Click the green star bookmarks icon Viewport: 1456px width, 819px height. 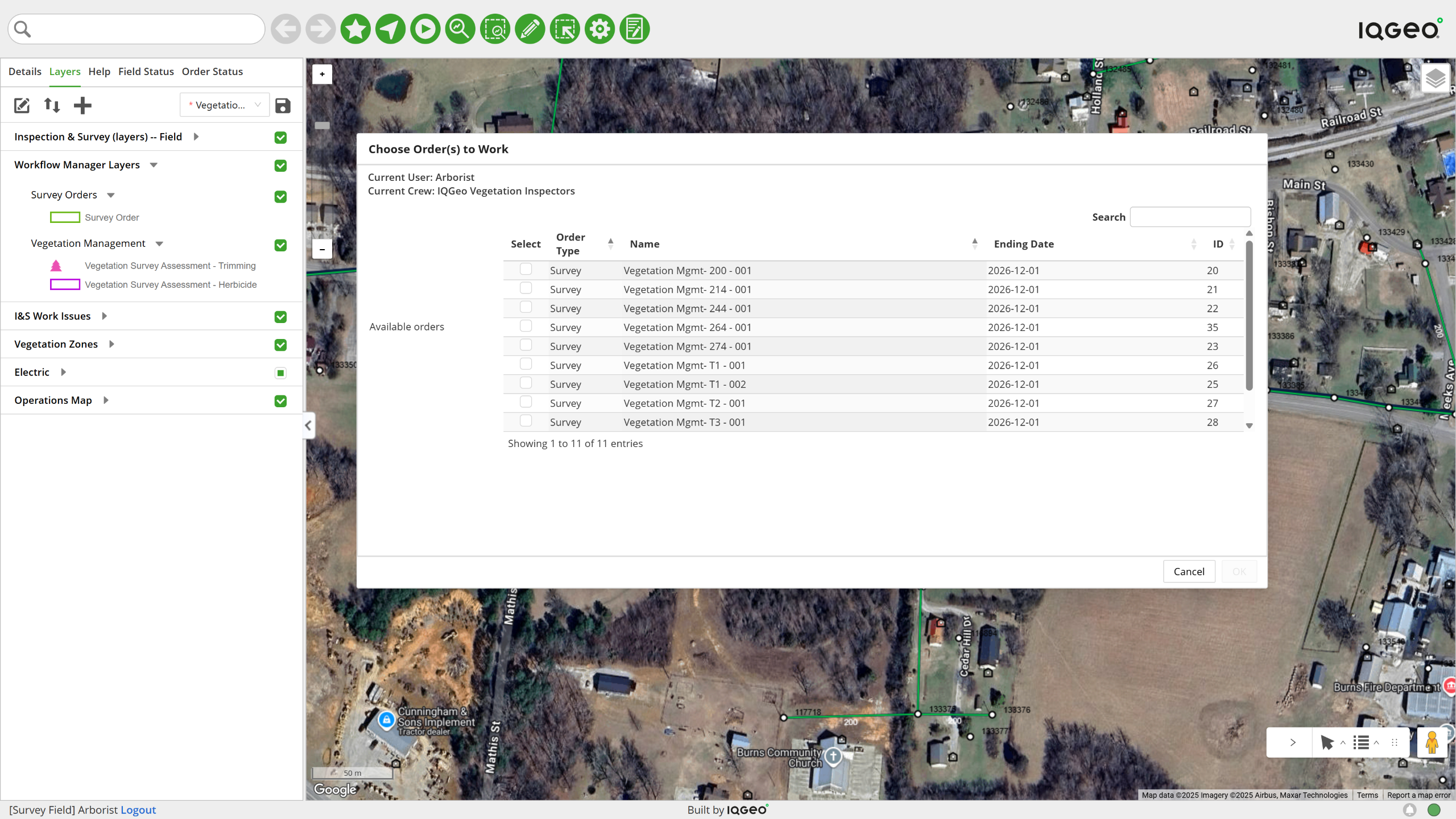(355, 29)
